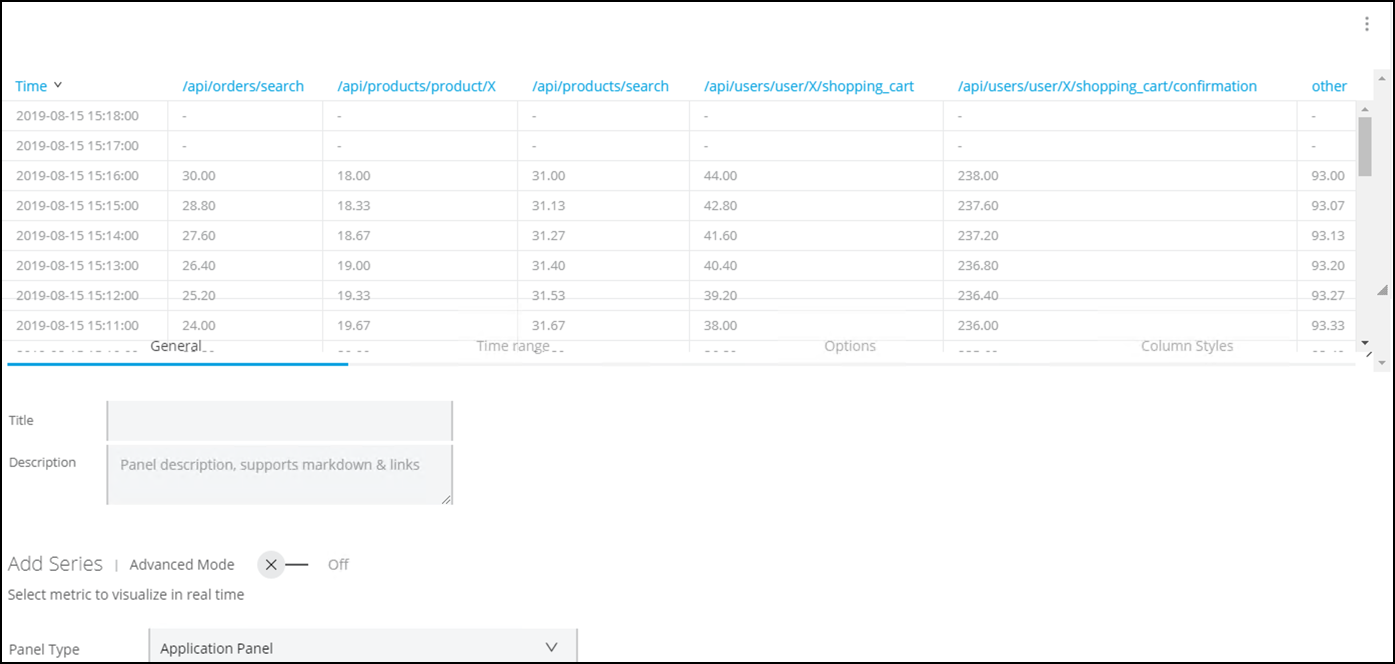
Task: Expand the Panel Type dropdown
Action: pos(362,648)
